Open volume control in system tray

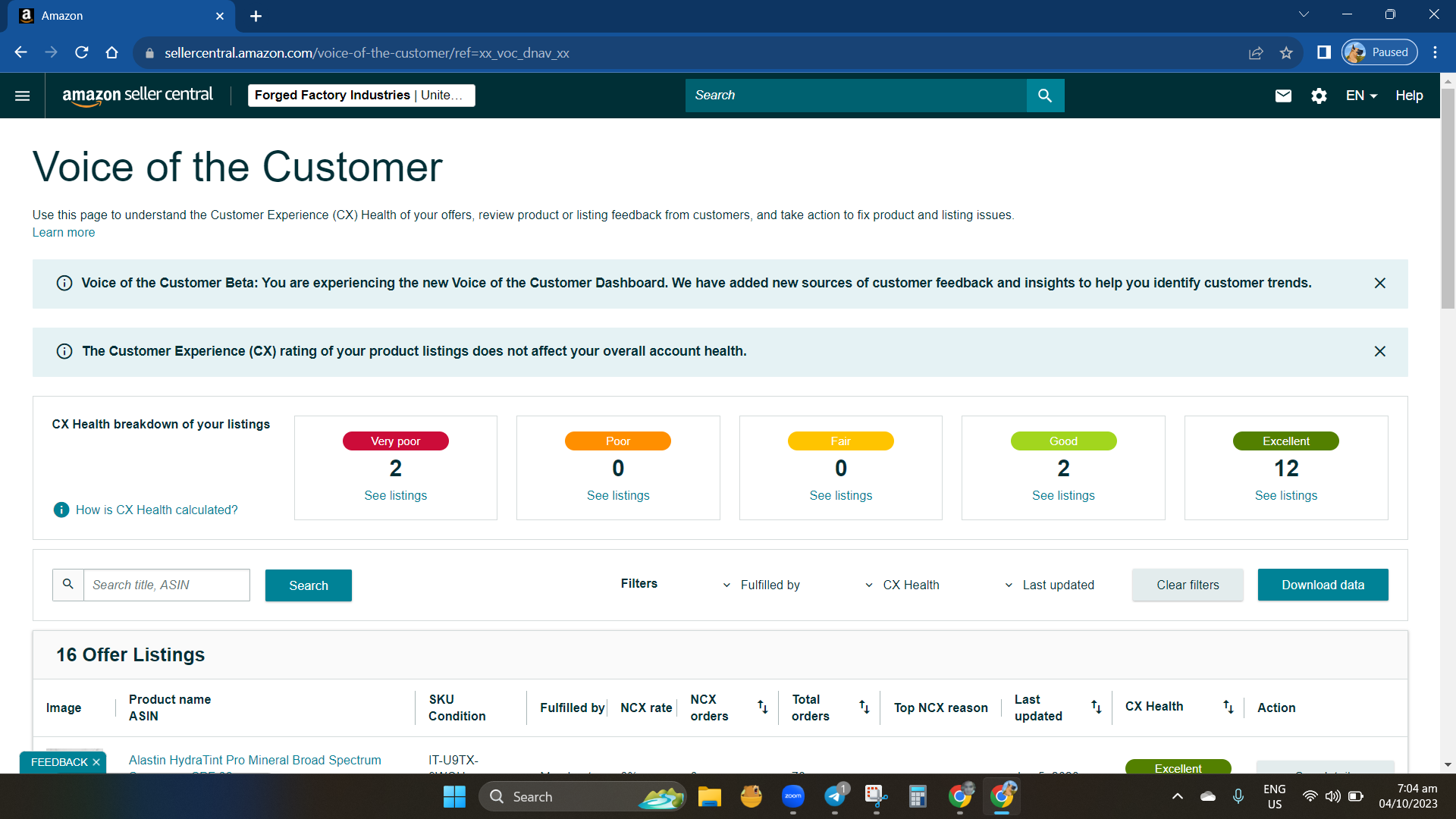coord(1332,796)
